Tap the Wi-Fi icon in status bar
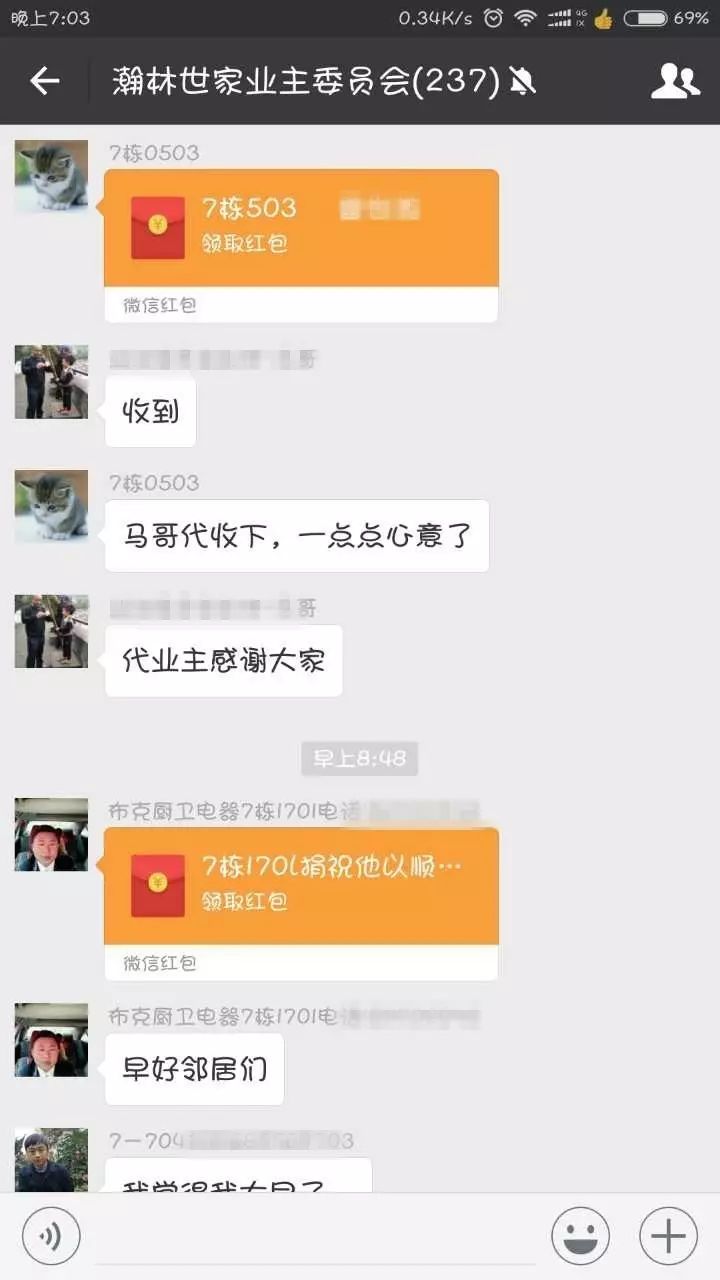The height and width of the screenshot is (1280, 720). pos(525,18)
